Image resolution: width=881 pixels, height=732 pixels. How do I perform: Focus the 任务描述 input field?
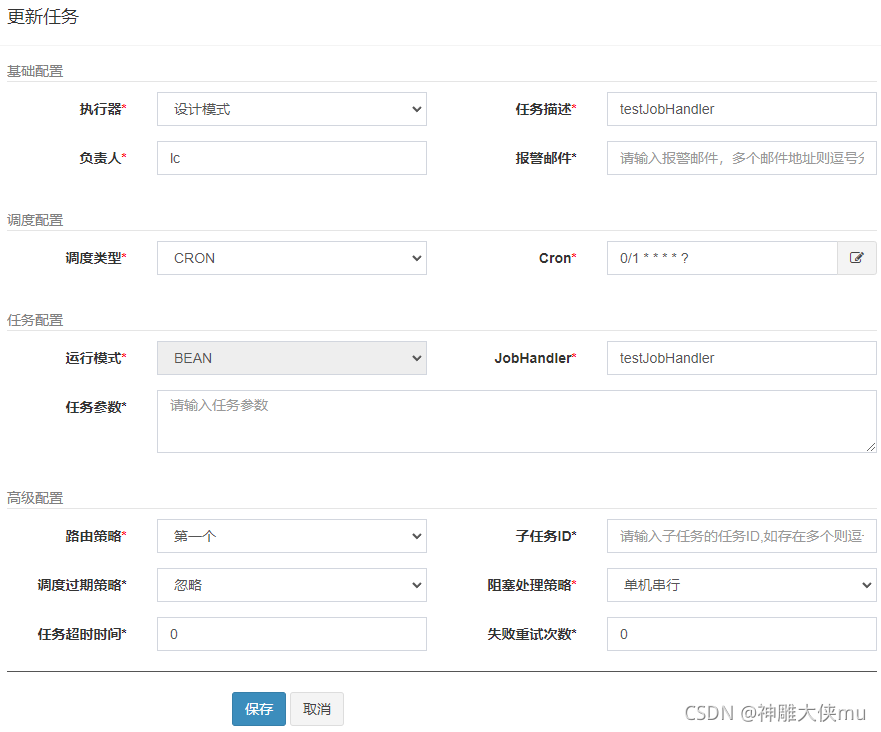742,109
